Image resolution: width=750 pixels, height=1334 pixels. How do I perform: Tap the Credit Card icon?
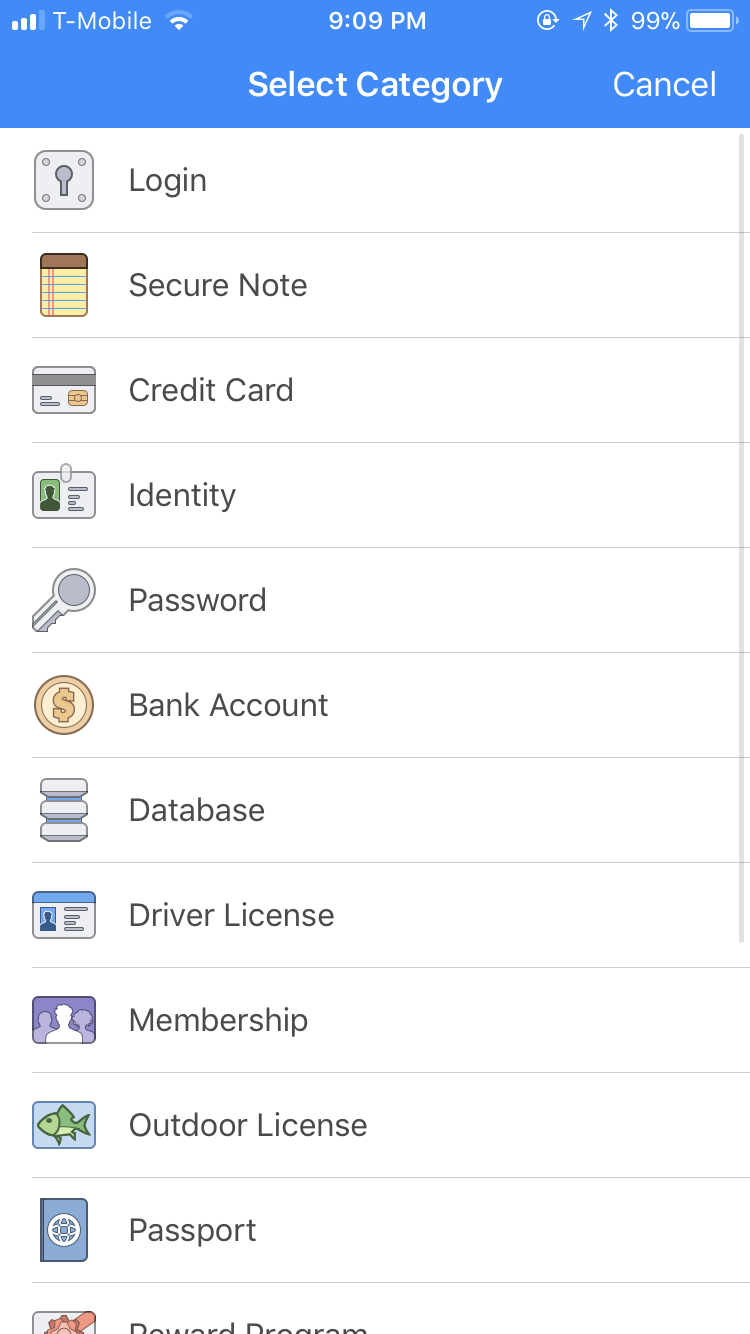pyautogui.click(x=64, y=390)
